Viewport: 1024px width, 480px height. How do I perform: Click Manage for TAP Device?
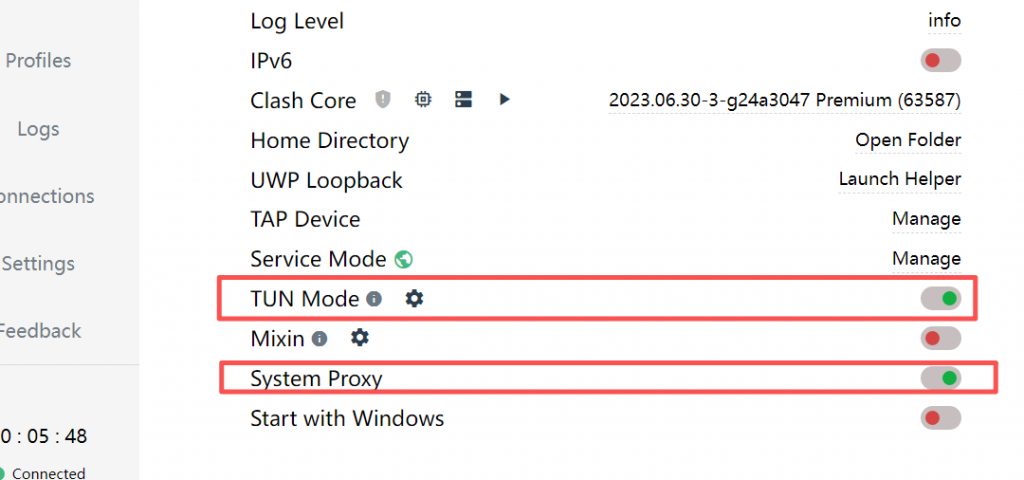(x=926, y=219)
